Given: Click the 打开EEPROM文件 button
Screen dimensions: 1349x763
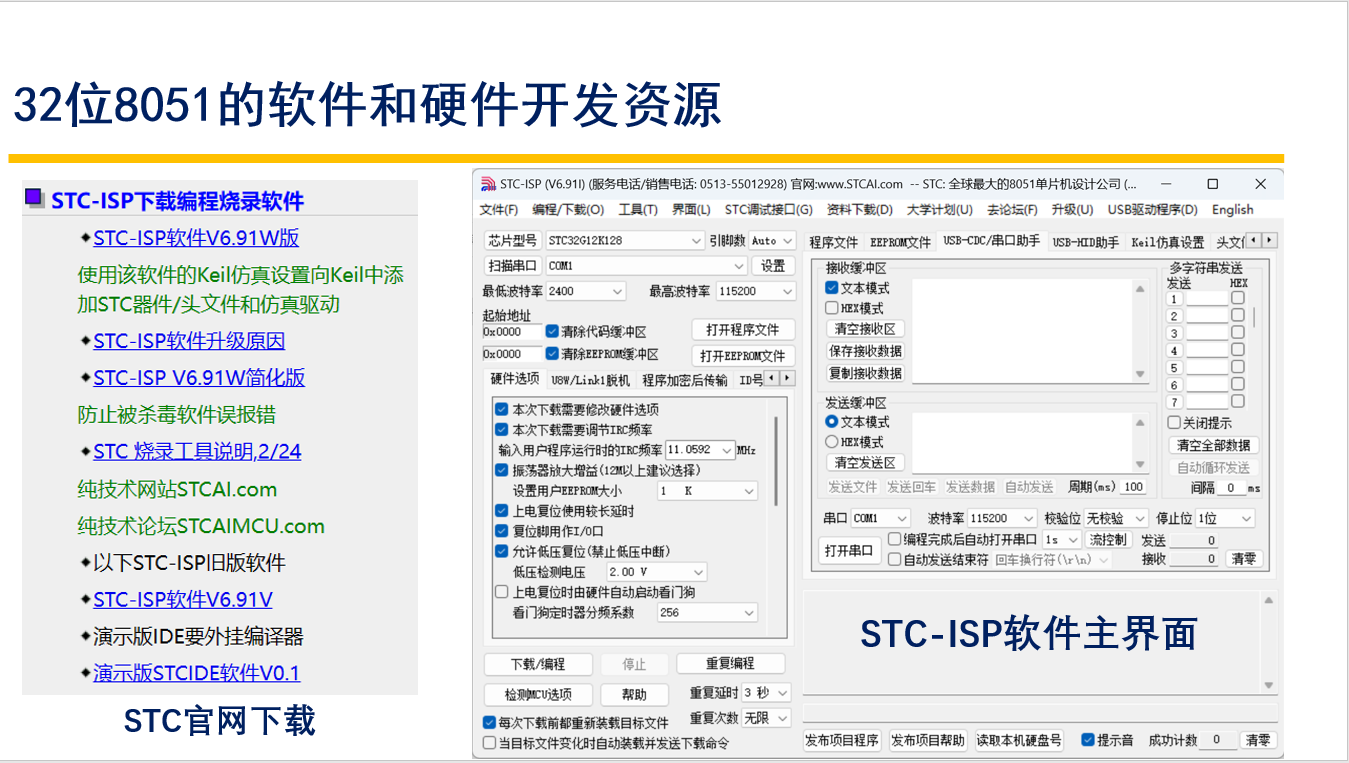Looking at the screenshot, I should pyautogui.click(x=742, y=356).
